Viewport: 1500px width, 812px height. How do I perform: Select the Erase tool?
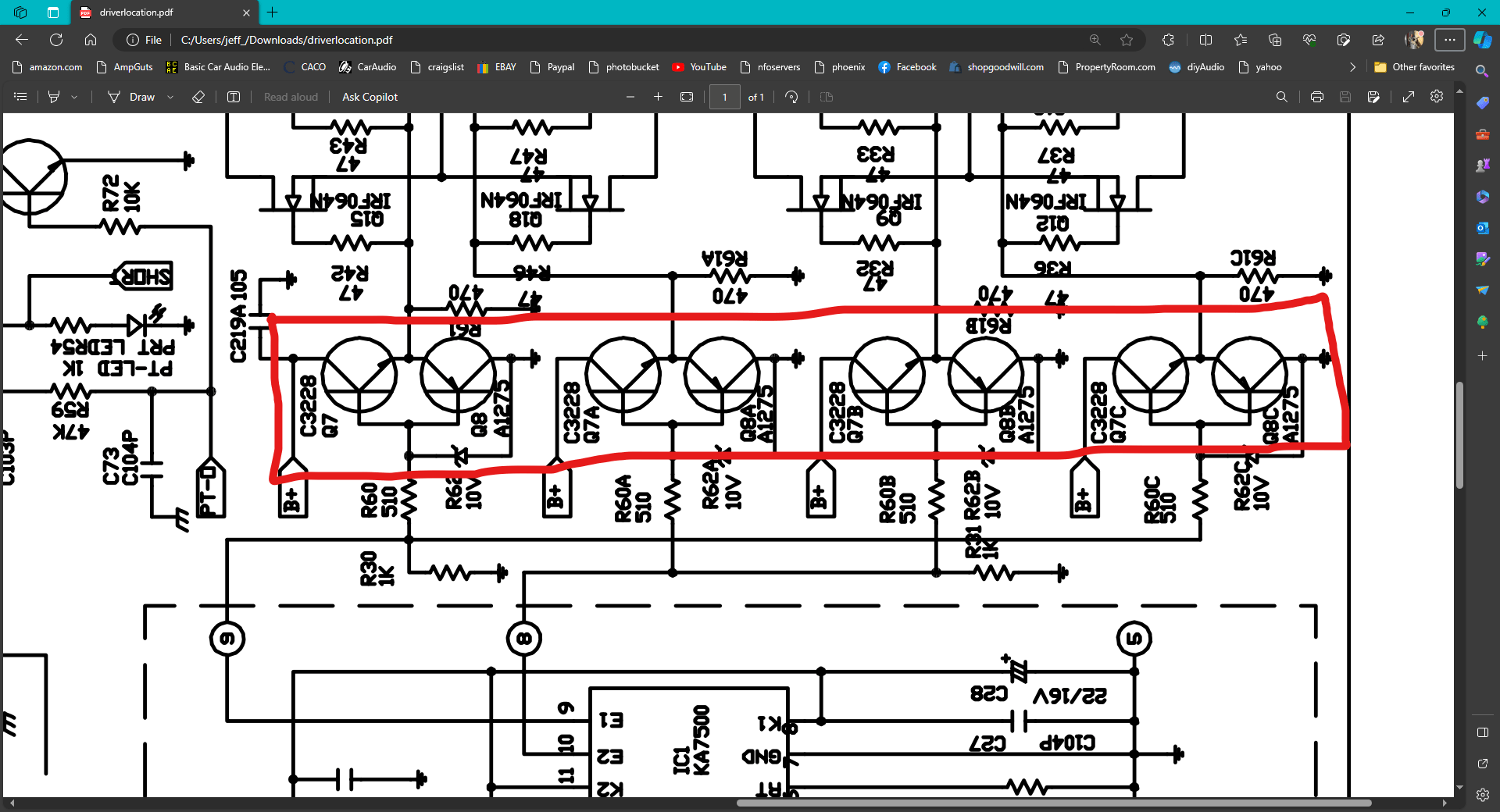tap(198, 97)
